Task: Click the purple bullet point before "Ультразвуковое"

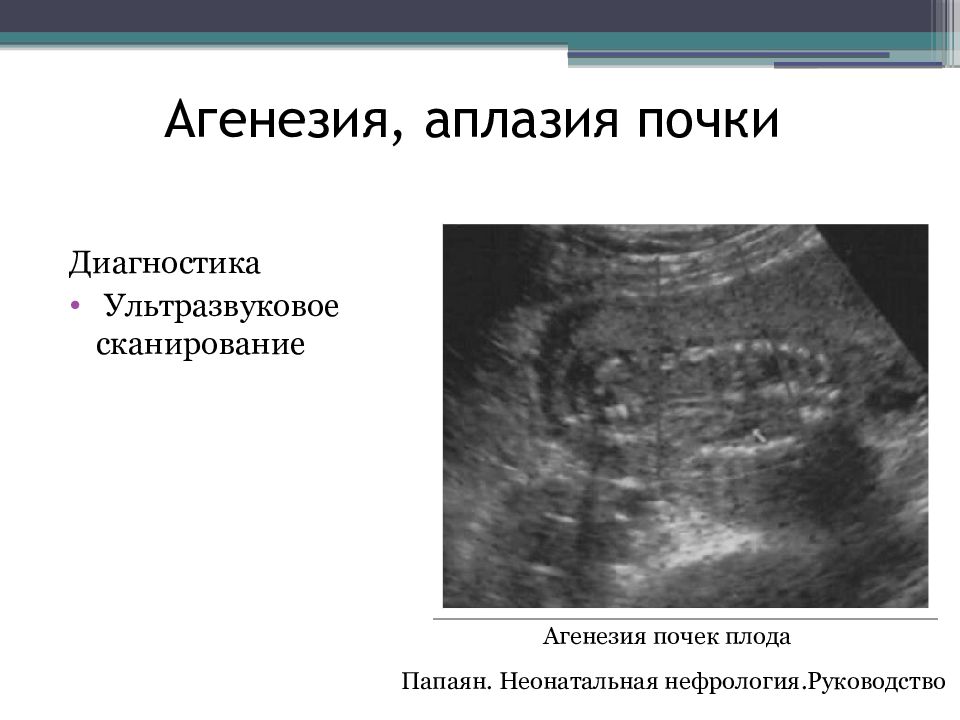Action: point(77,304)
